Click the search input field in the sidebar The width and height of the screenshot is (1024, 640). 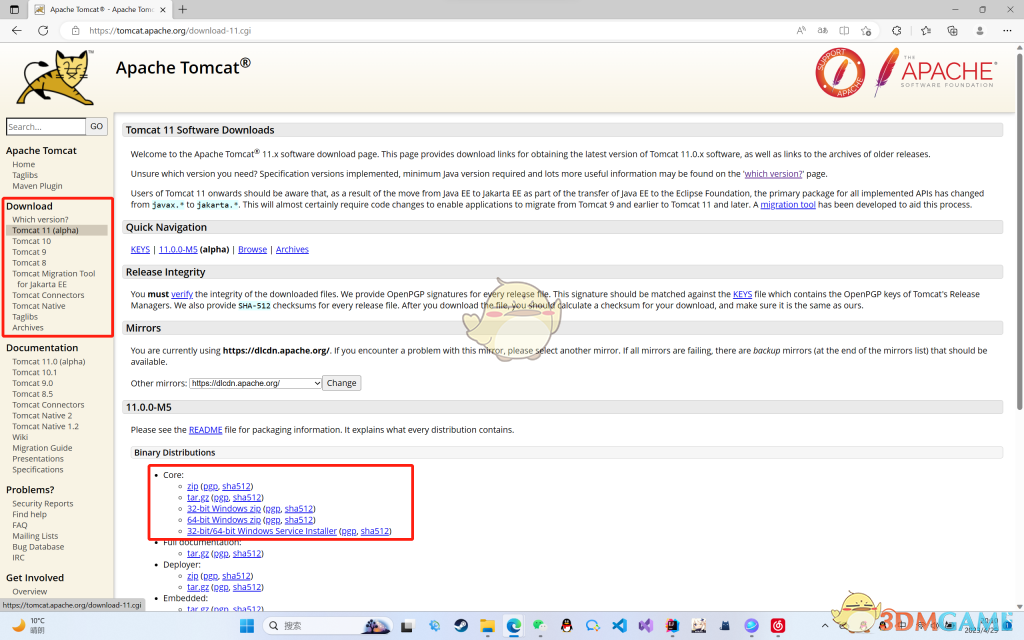tap(46, 126)
